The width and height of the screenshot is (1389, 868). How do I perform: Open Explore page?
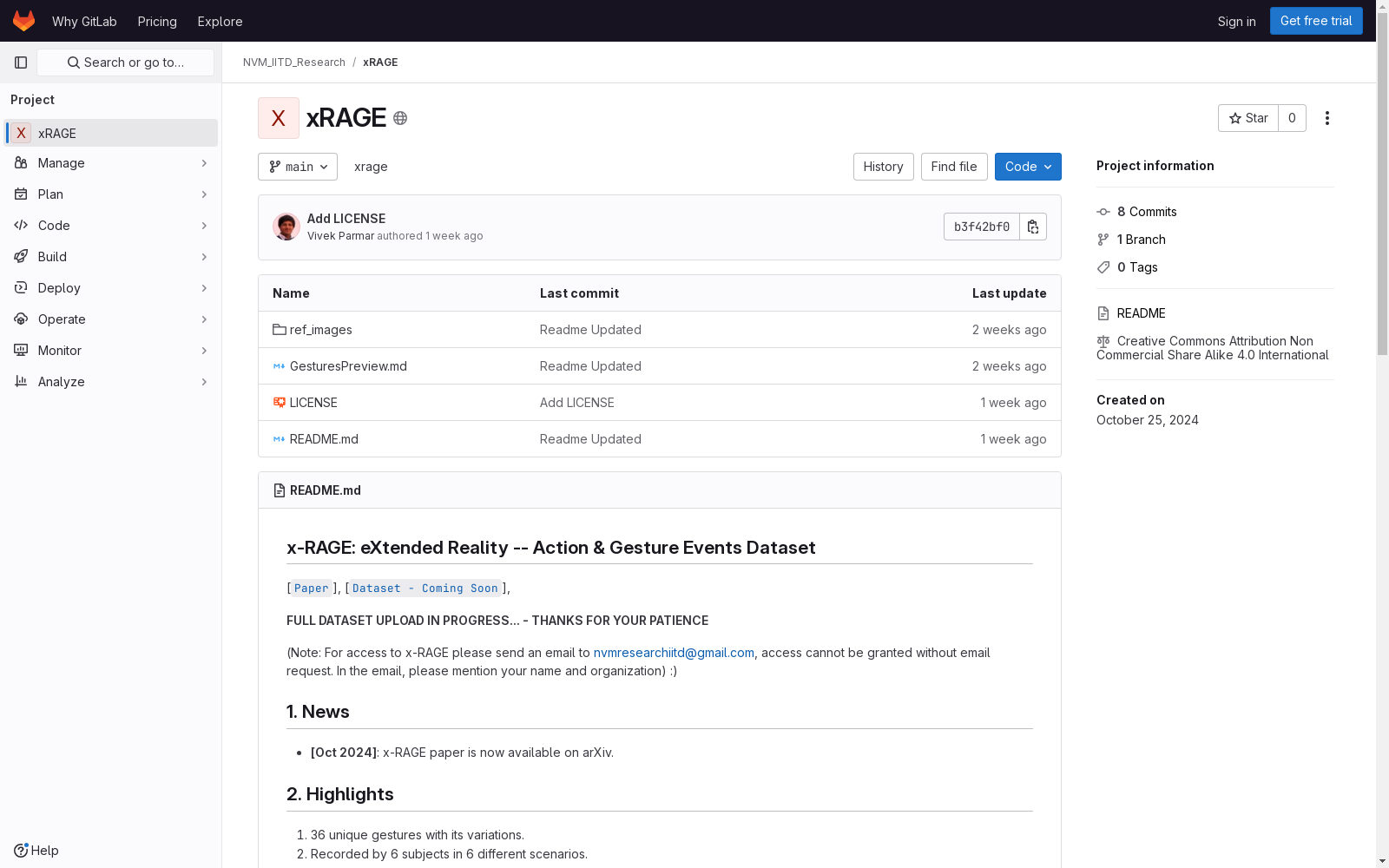coord(220,21)
